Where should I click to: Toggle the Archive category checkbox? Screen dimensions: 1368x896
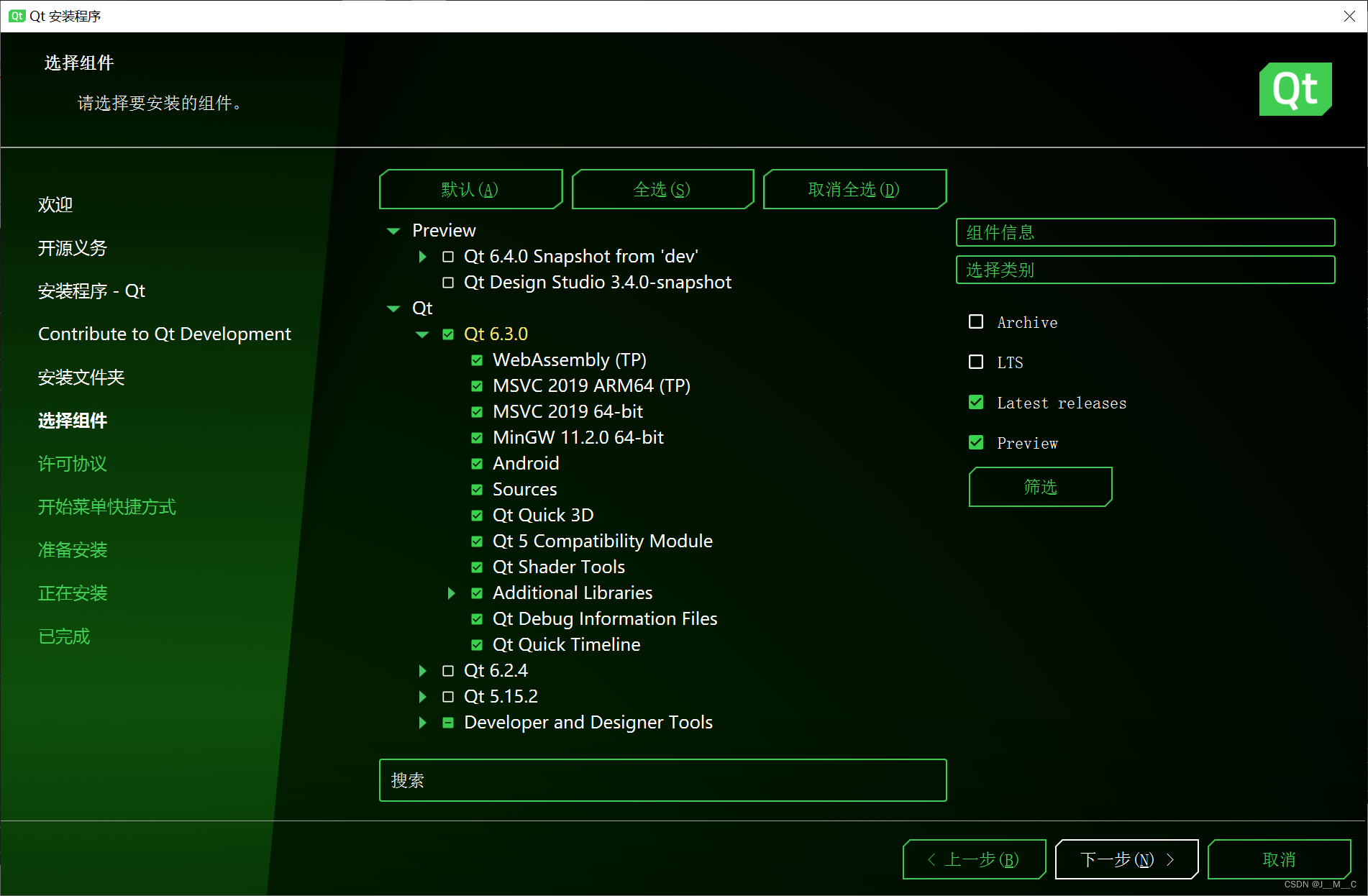coord(976,321)
